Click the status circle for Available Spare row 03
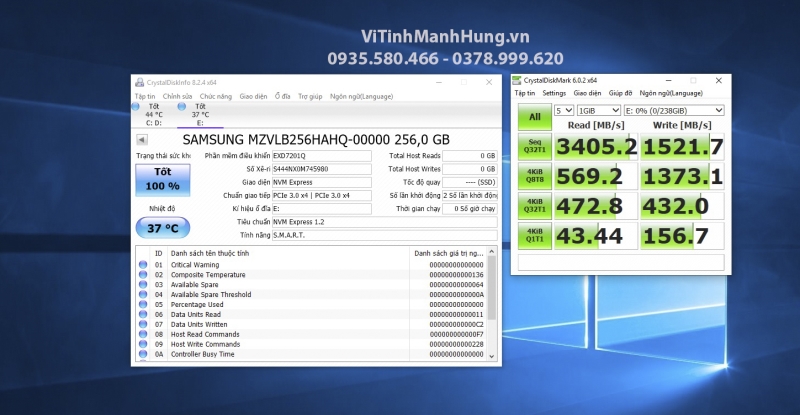Screen dimensions: 800x415 (143, 284)
